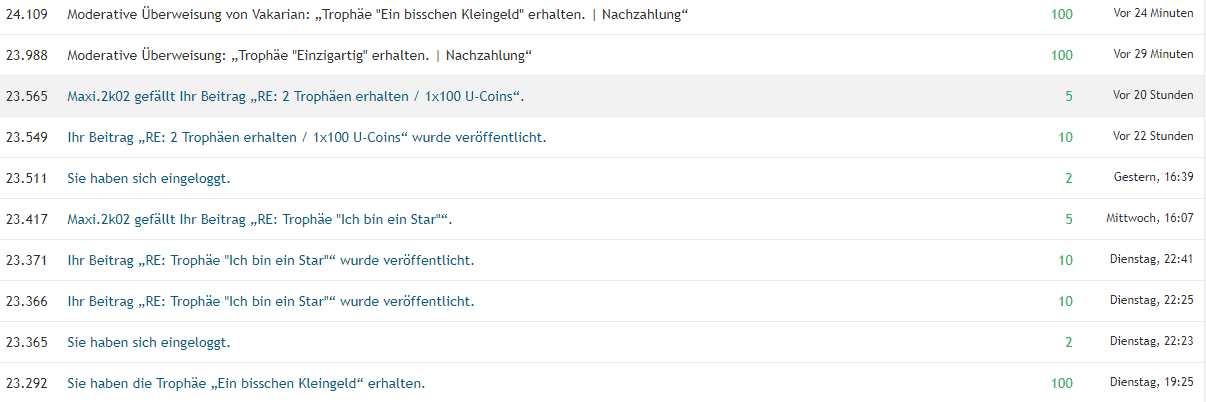Click the "Vor 22 Stunden" timestamp
Viewport: 1206px width, 402px height.
click(1153, 137)
